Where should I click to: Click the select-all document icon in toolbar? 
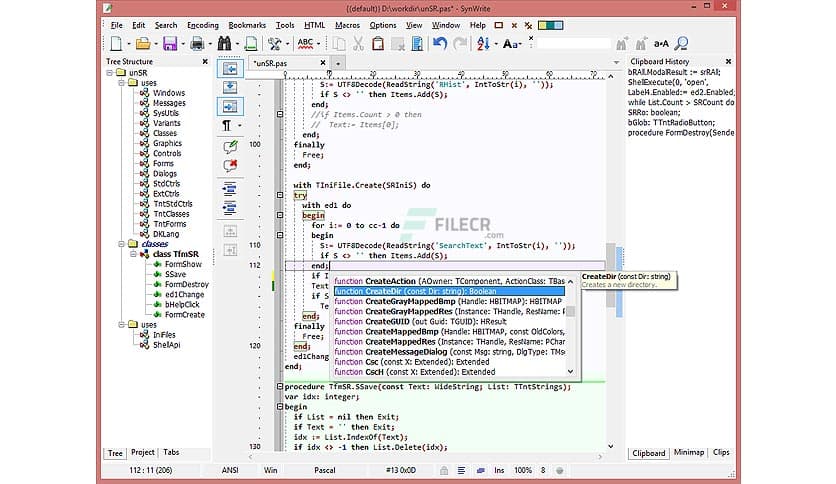point(417,44)
